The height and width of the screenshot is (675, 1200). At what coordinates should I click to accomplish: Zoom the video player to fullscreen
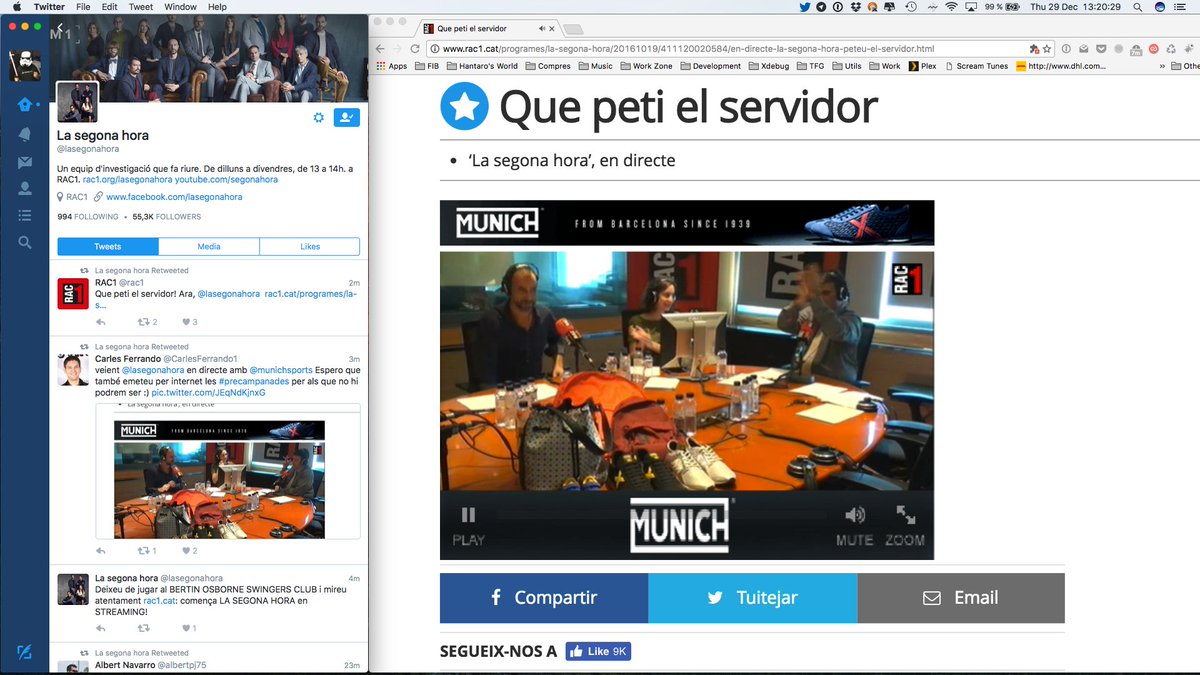(x=905, y=526)
